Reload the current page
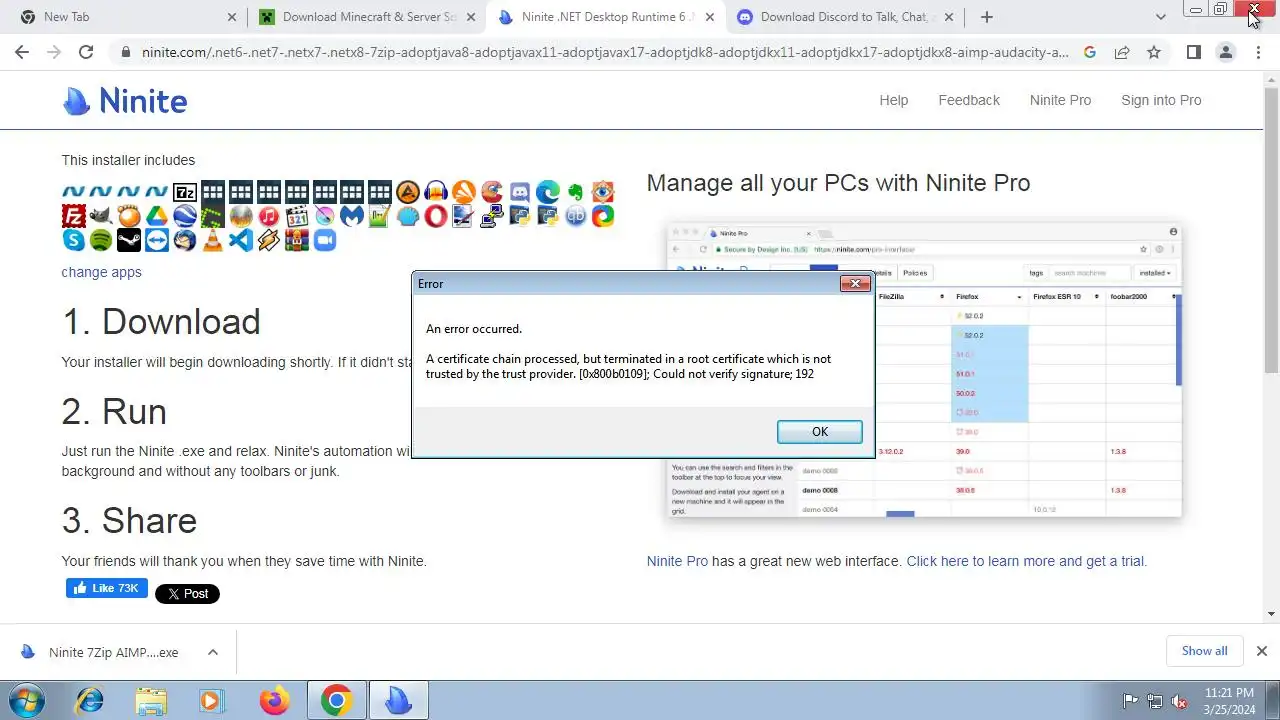This screenshot has width=1280, height=720. pos(86,52)
